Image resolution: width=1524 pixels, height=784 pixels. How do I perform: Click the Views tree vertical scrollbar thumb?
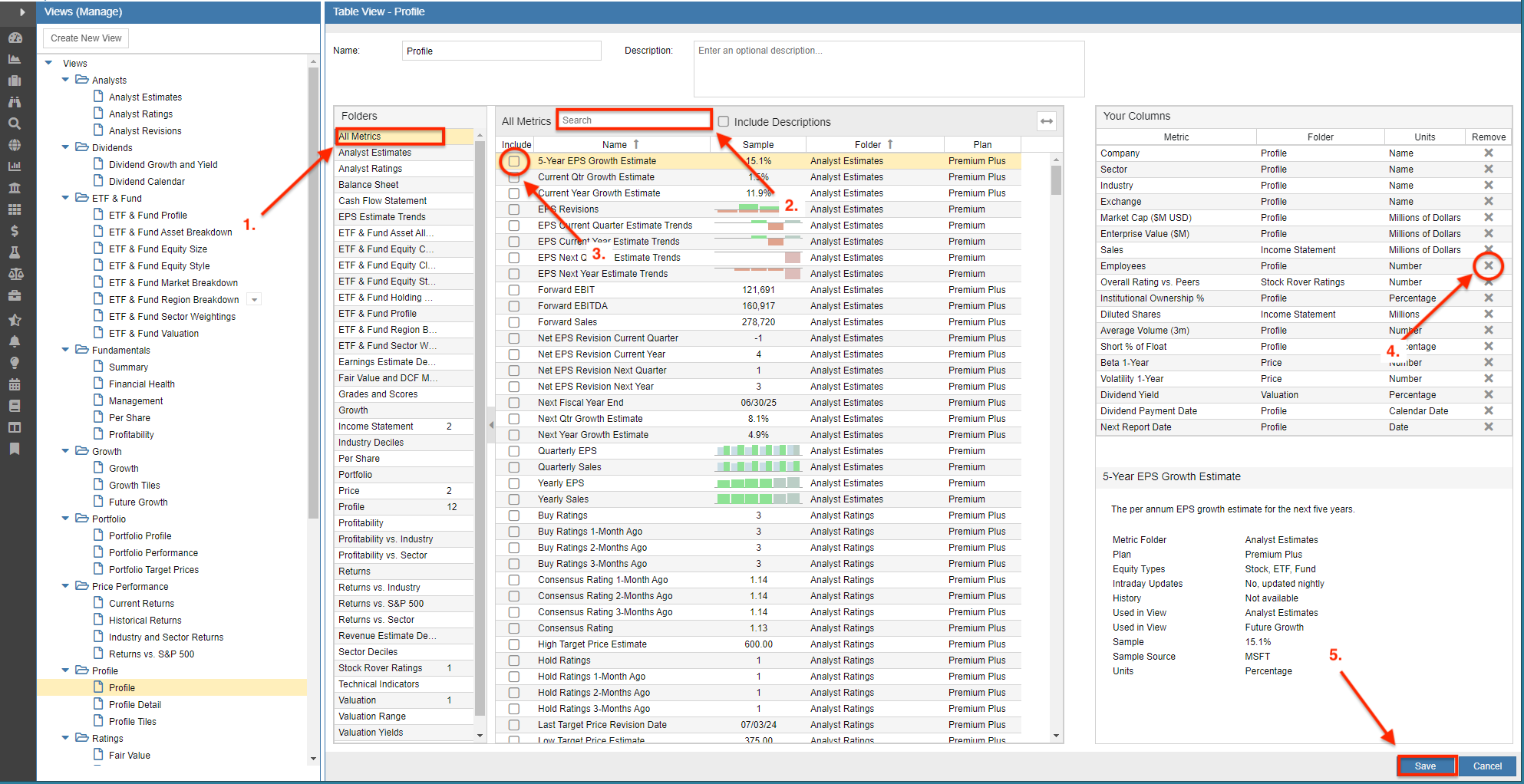click(313, 292)
